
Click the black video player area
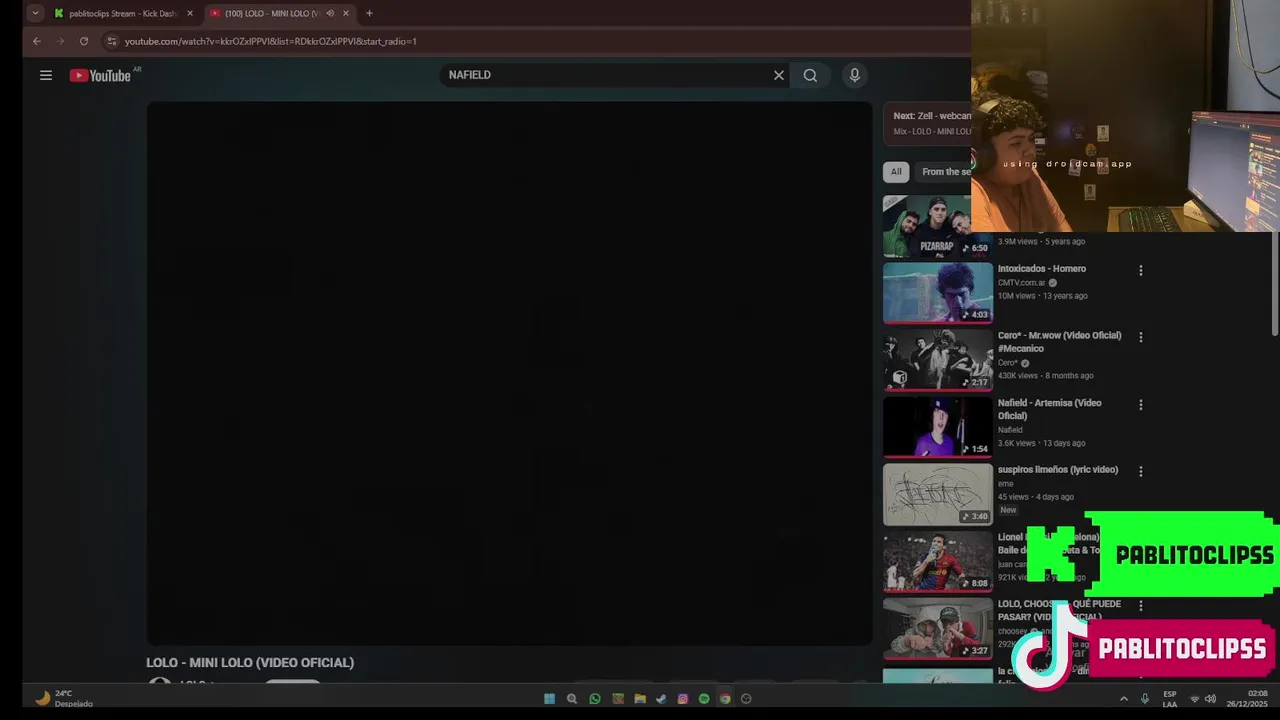point(510,373)
